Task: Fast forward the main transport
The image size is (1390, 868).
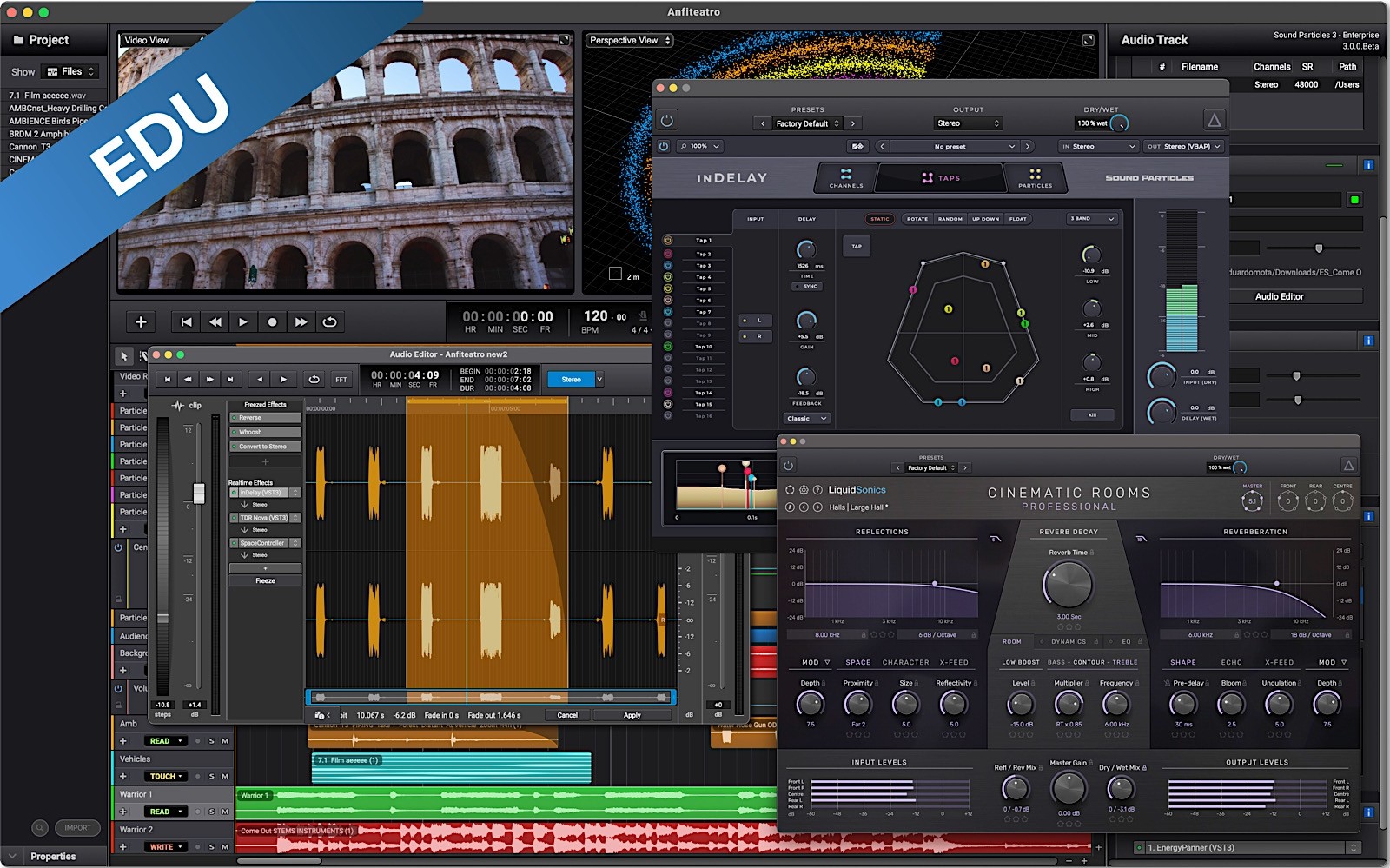Action: (301, 321)
